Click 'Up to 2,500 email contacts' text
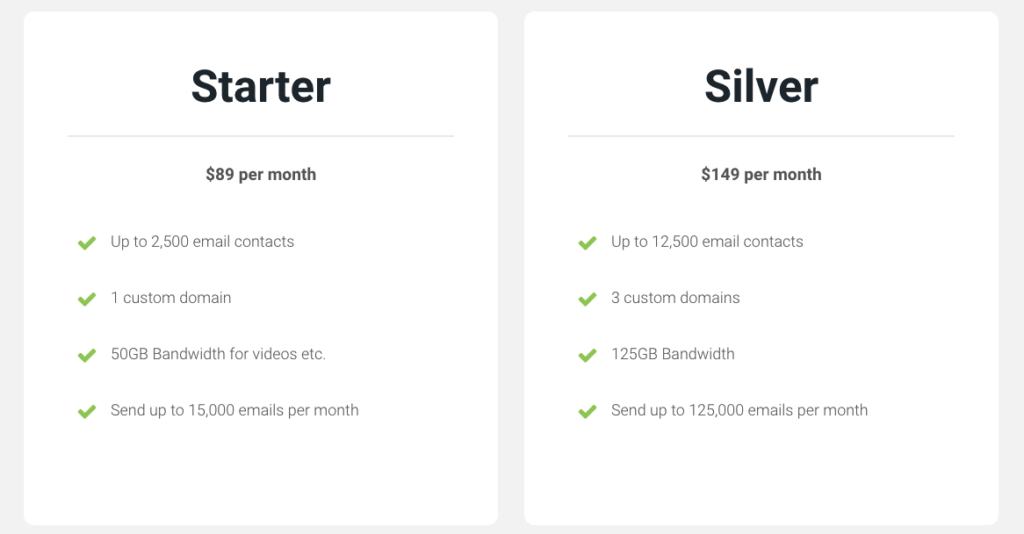 [202, 242]
